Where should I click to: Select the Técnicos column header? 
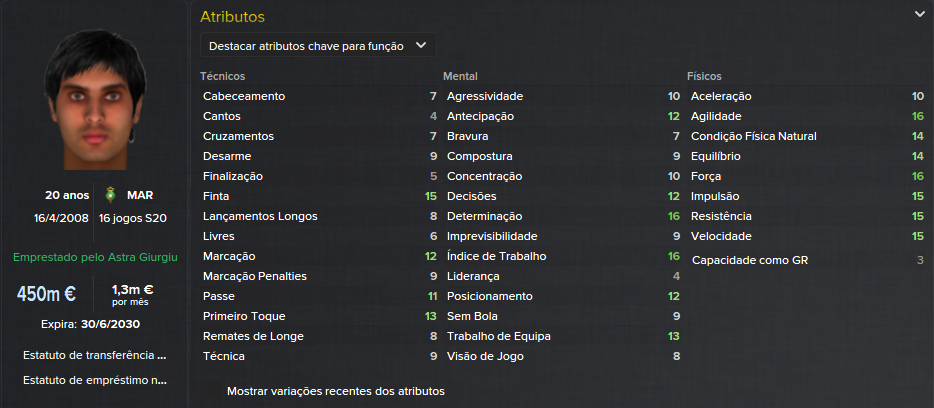click(222, 76)
